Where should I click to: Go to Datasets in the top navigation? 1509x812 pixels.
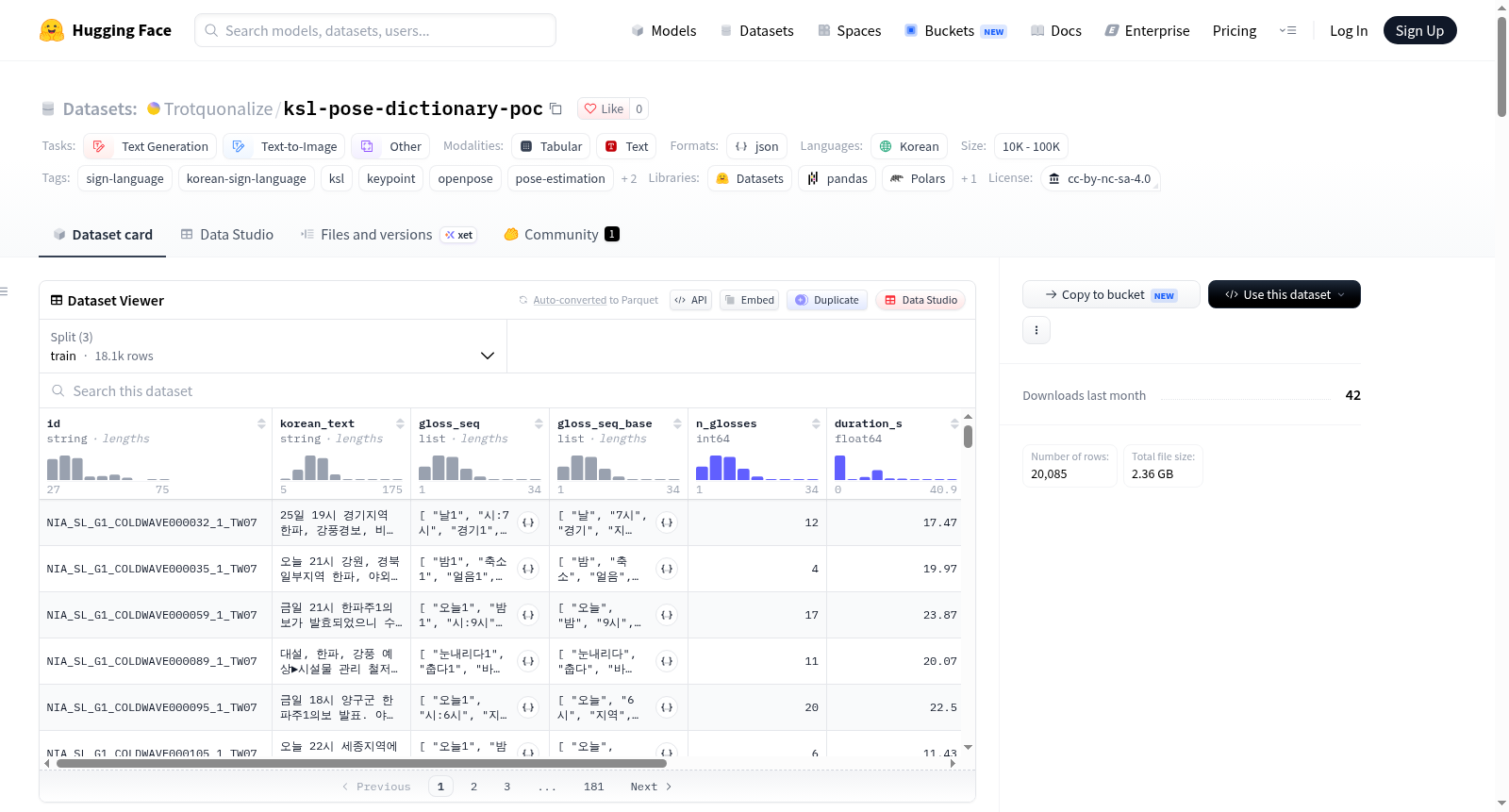(x=757, y=31)
